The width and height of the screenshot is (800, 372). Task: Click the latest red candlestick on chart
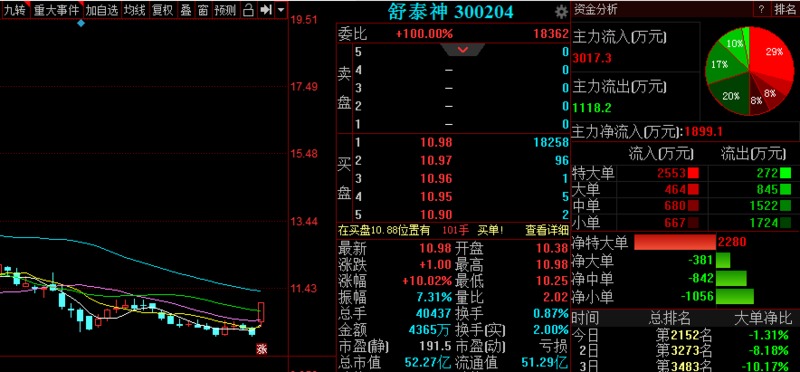261,312
